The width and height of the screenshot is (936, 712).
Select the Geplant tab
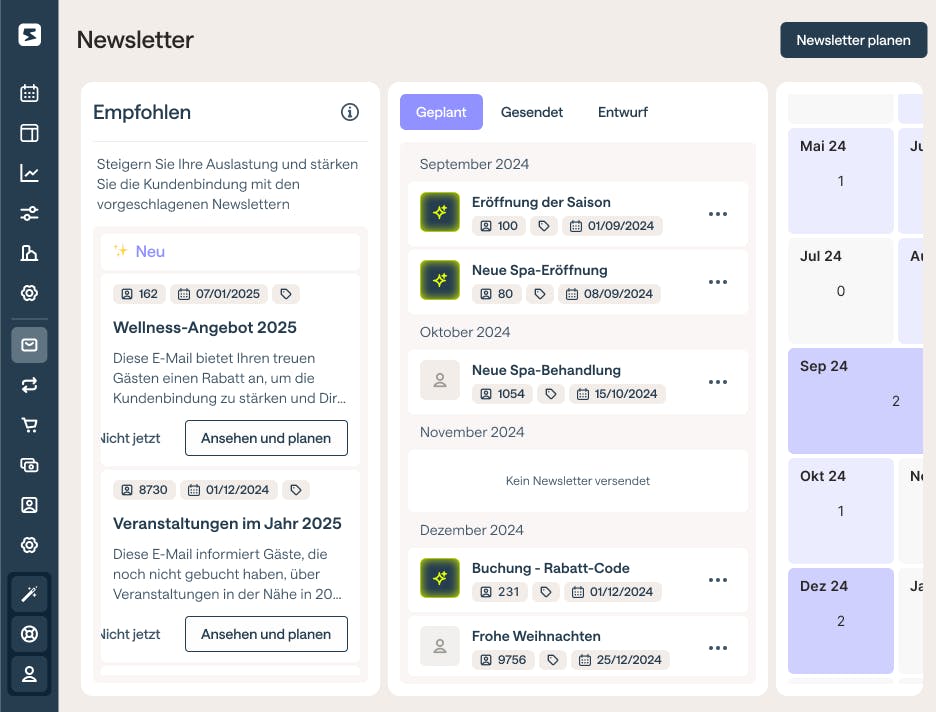click(x=441, y=112)
